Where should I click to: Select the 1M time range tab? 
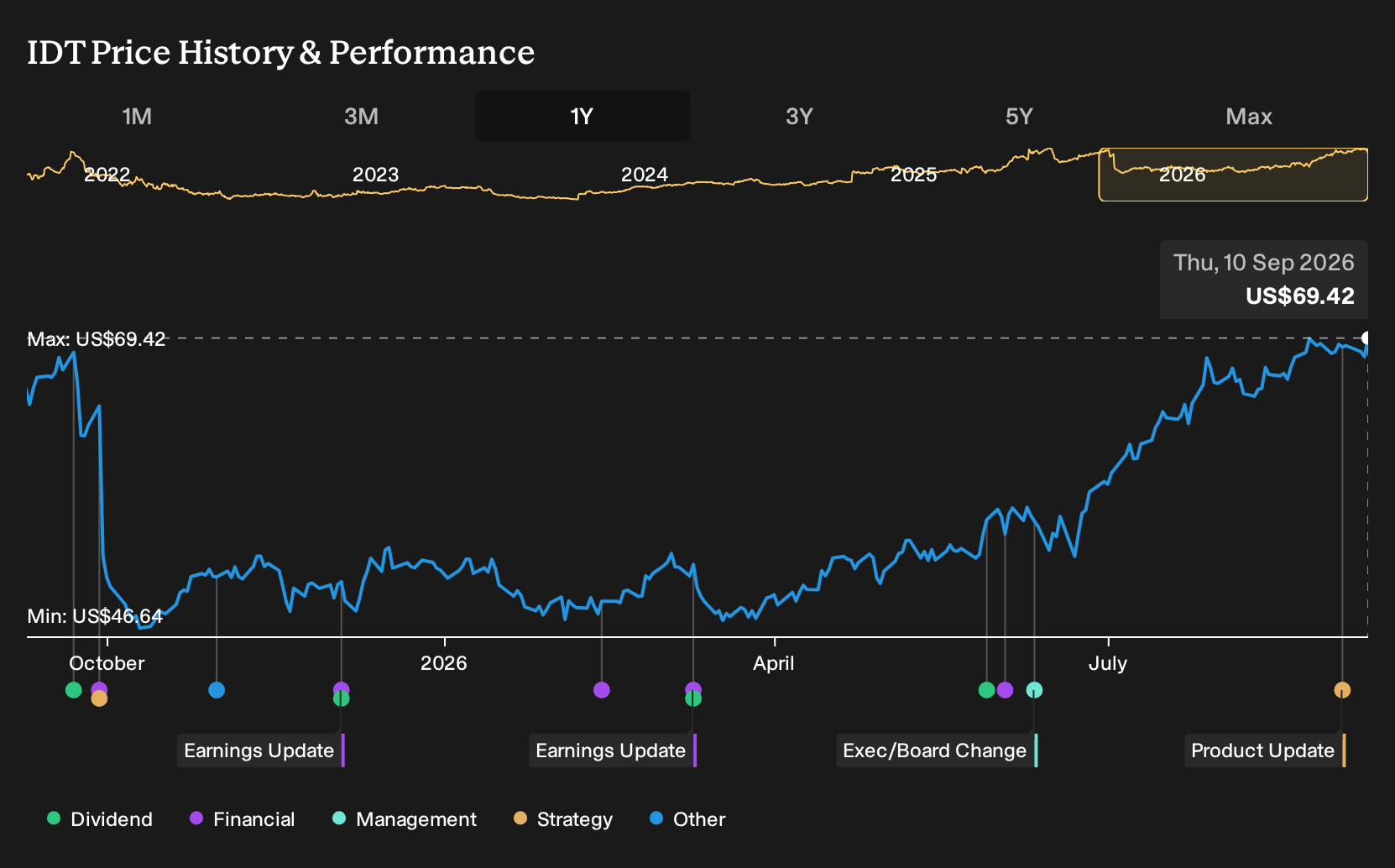137,116
